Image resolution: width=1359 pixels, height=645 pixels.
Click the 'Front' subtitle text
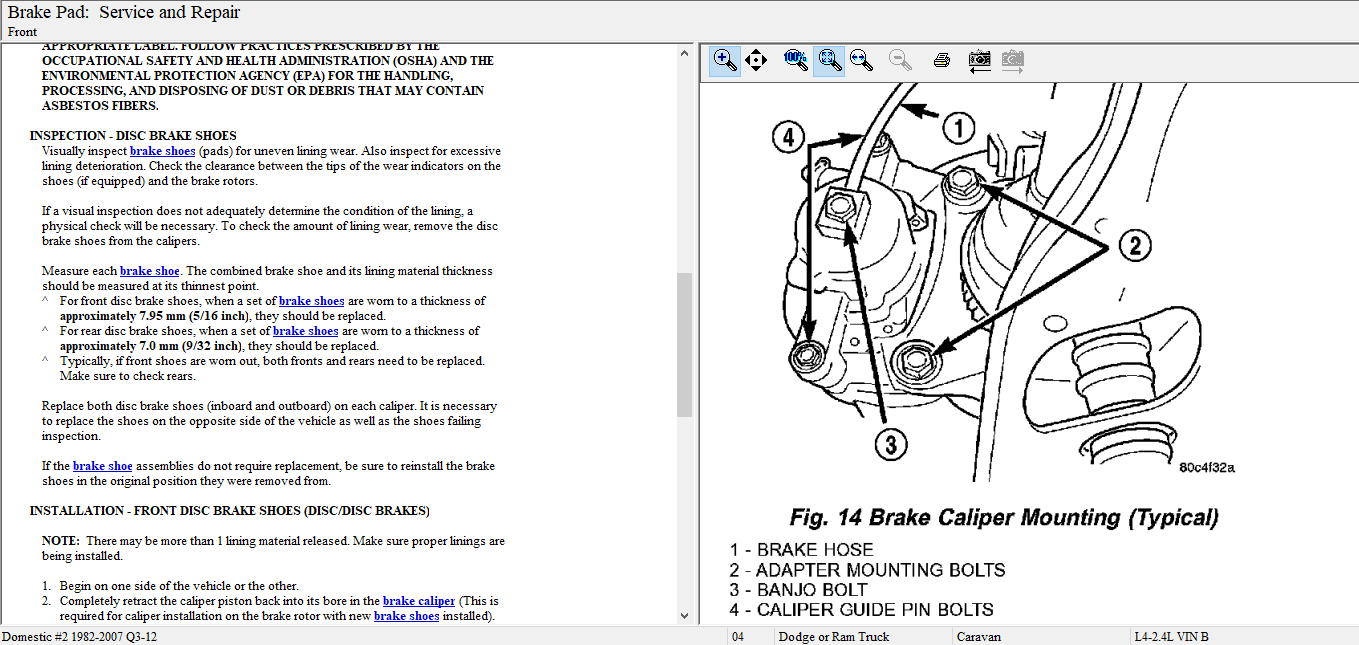click(x=22, y=32)
